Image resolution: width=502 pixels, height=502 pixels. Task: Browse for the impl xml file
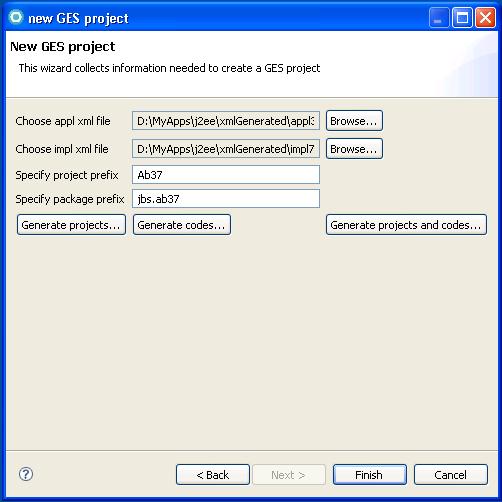(354, 149)
